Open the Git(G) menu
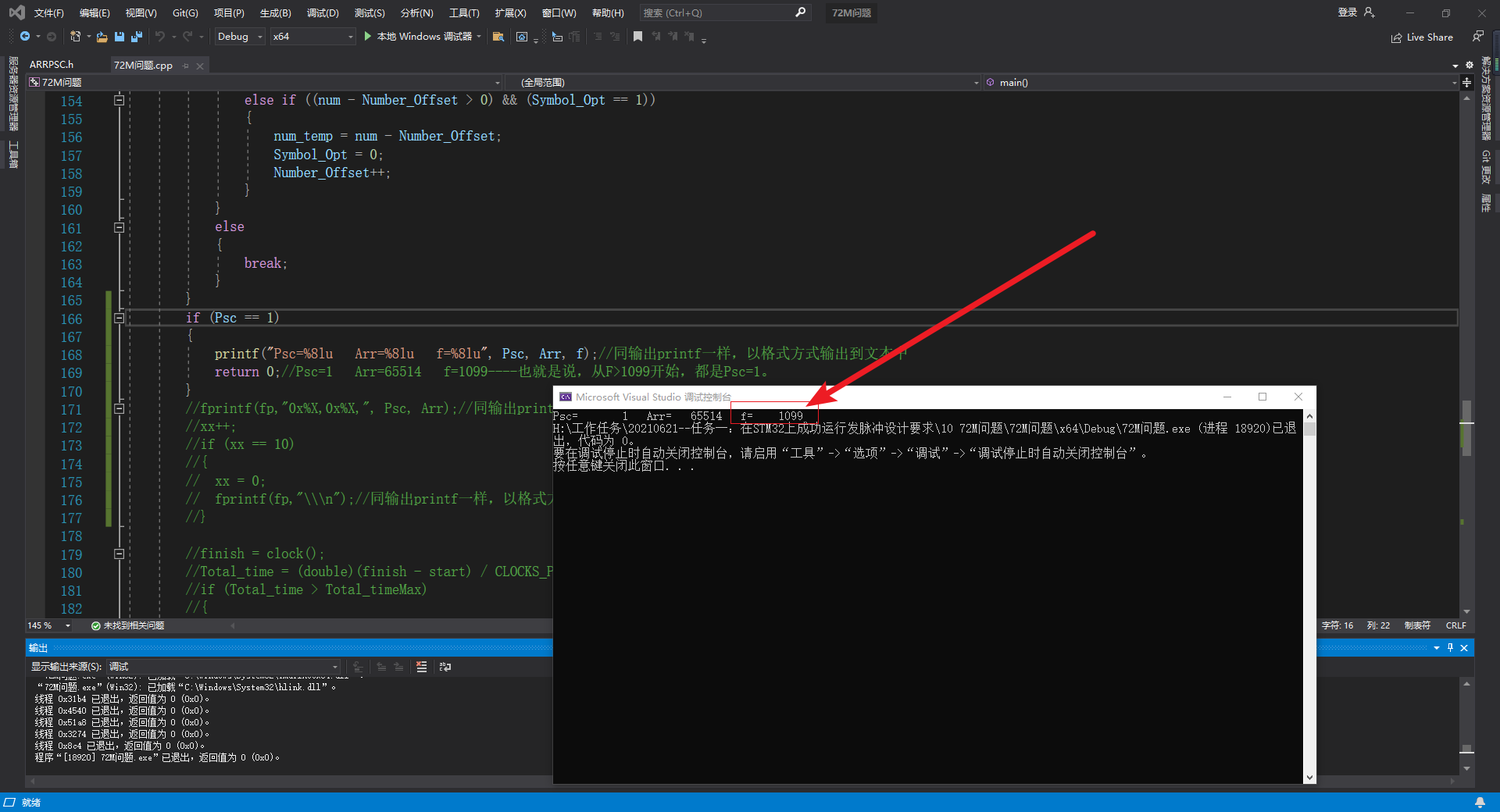The width and height of the screenshot is (1500, 812). click(x=185, y=12)
